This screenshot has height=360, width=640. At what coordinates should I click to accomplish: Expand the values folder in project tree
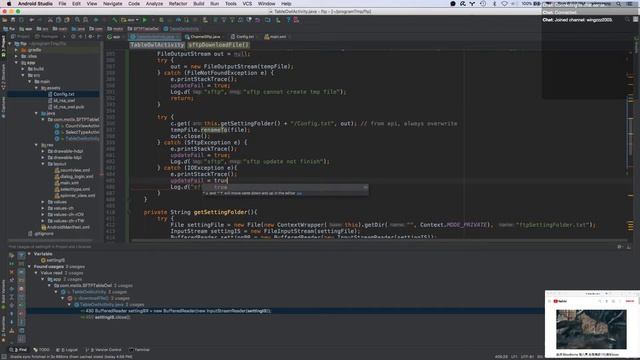[43, 202]
